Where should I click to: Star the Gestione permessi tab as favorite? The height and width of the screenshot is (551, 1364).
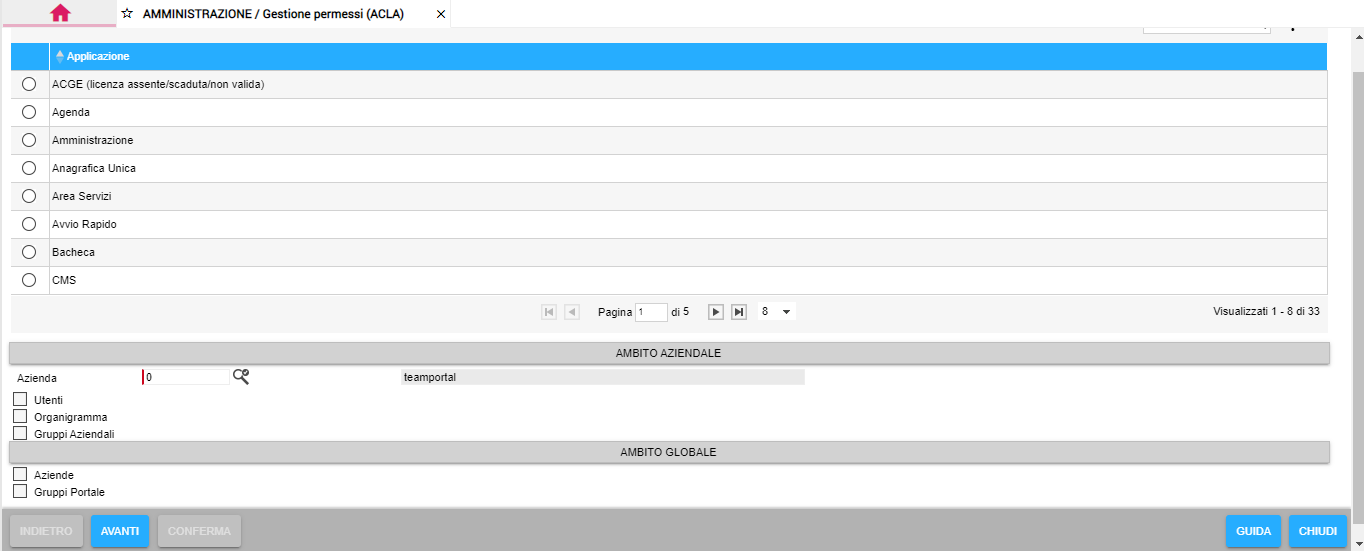pyautogui.click(x=127, y=14)
